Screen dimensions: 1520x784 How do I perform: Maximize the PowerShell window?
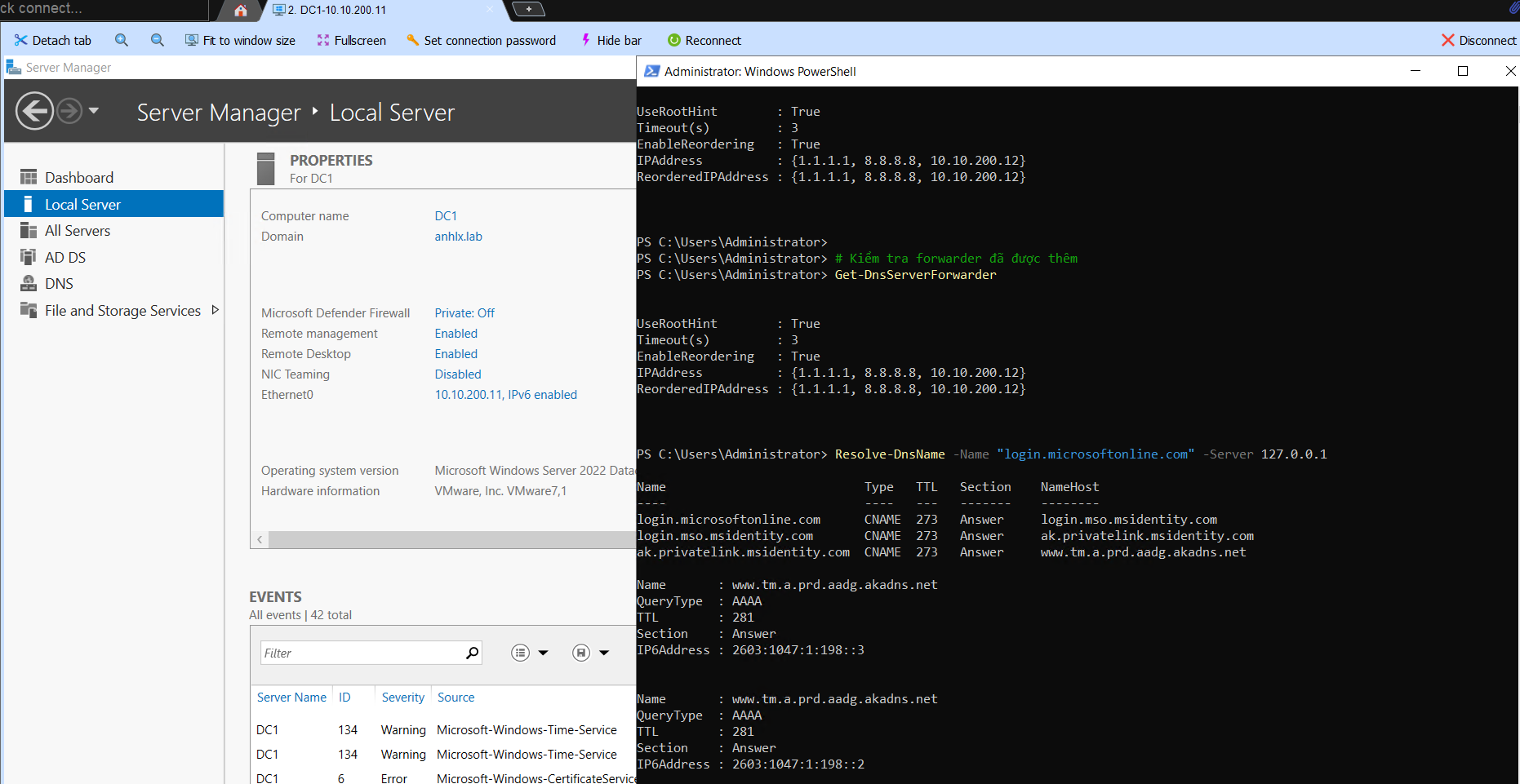(1463, 71)
